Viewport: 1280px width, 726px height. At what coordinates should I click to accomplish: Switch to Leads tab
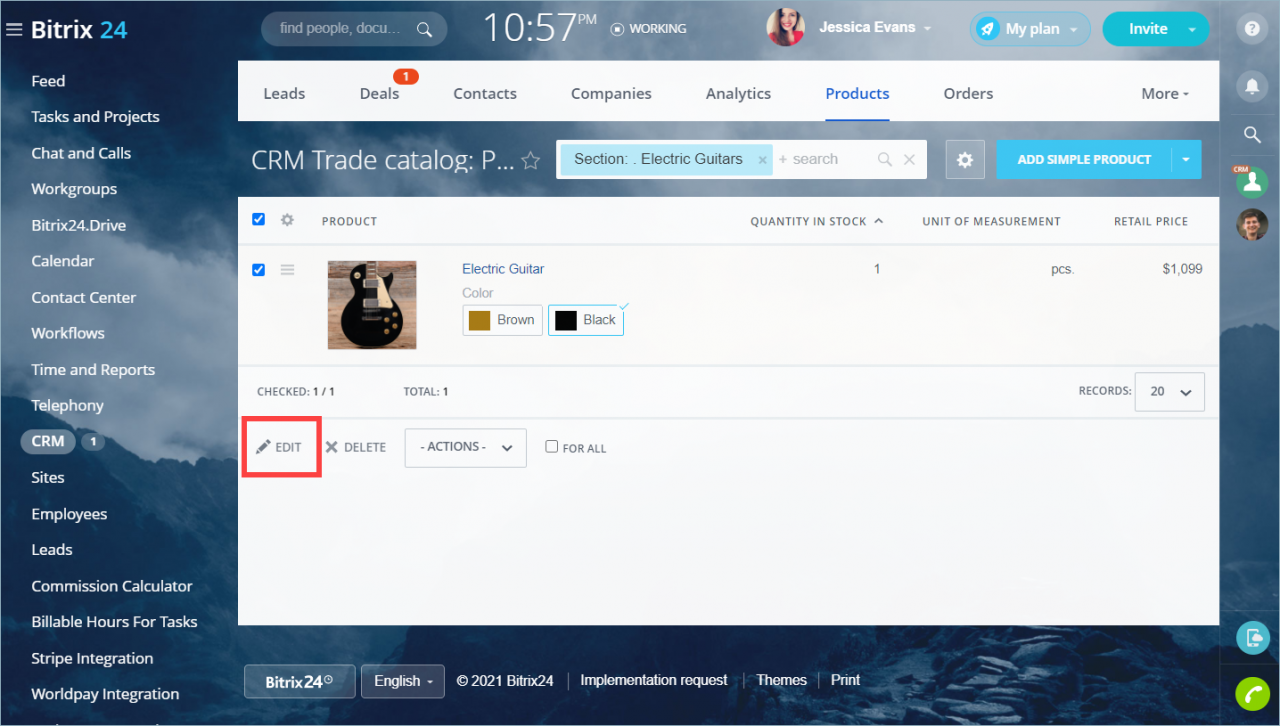[x=284, y=94]
